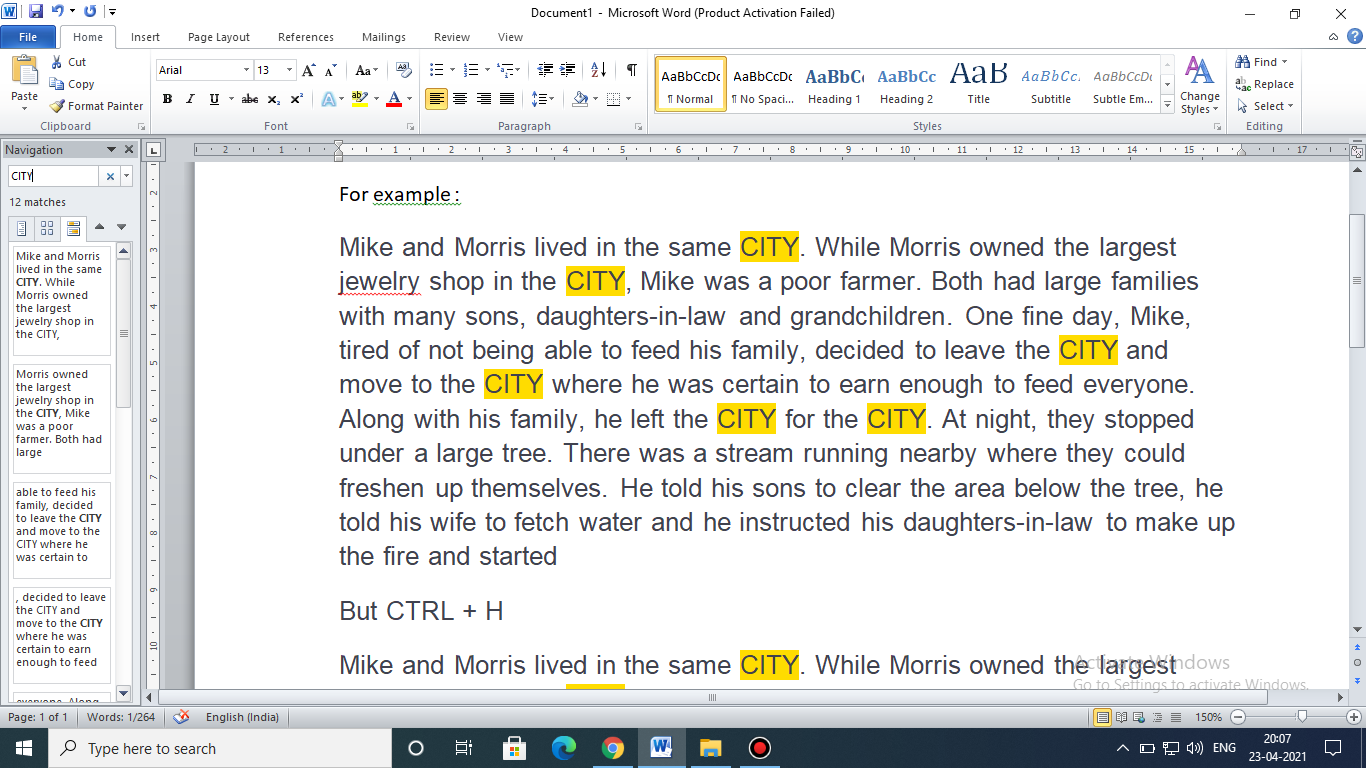The image size is (1366, 768).
Task: Justify paragraph text
Action: 507,99
